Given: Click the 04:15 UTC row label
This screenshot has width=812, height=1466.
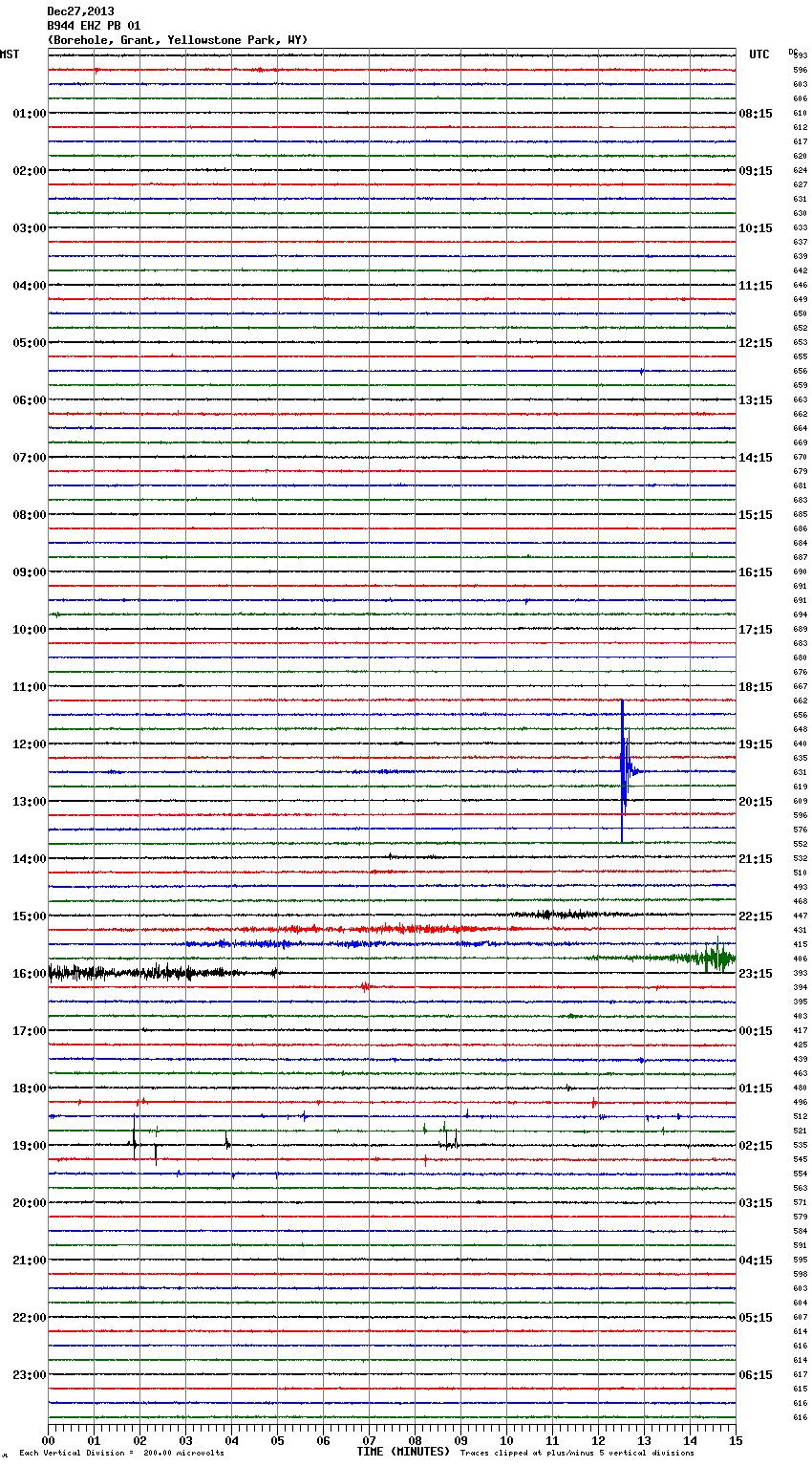Looking at the screenshot, I should tap(756, 1261).
